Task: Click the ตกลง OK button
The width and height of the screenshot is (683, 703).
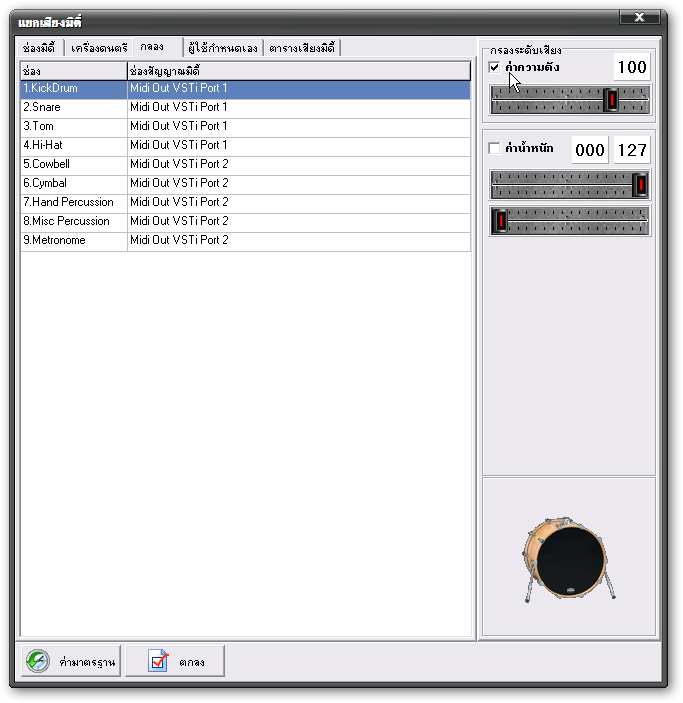Action: click(x=175, y=661)
